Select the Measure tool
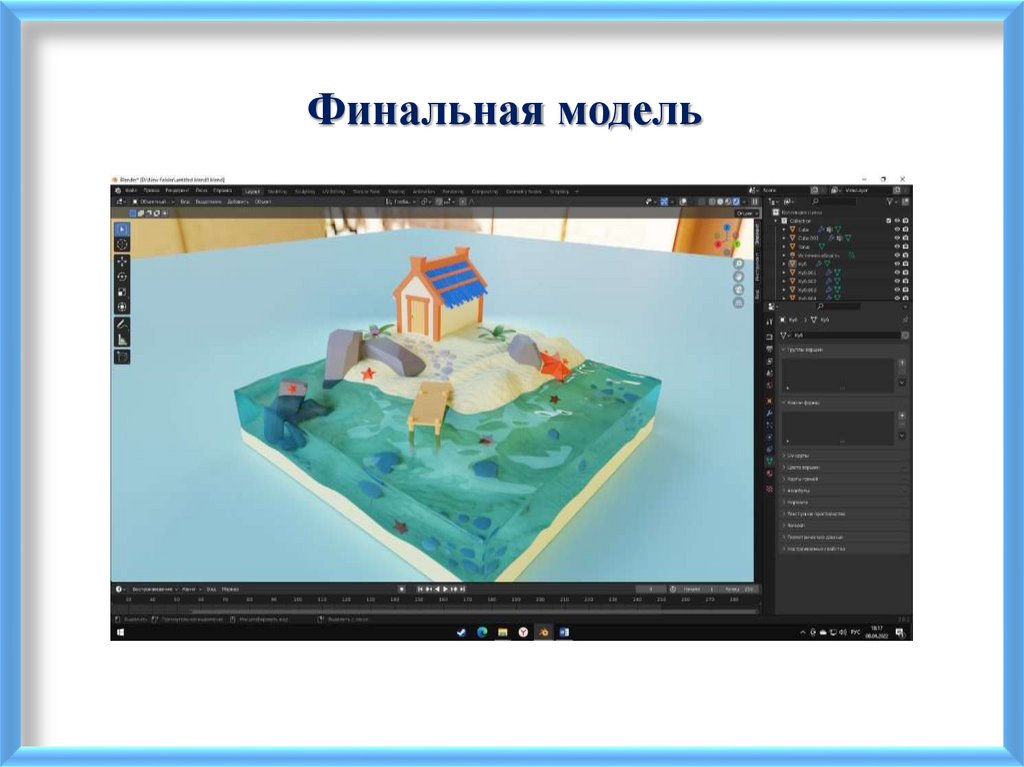 [121, 339]
